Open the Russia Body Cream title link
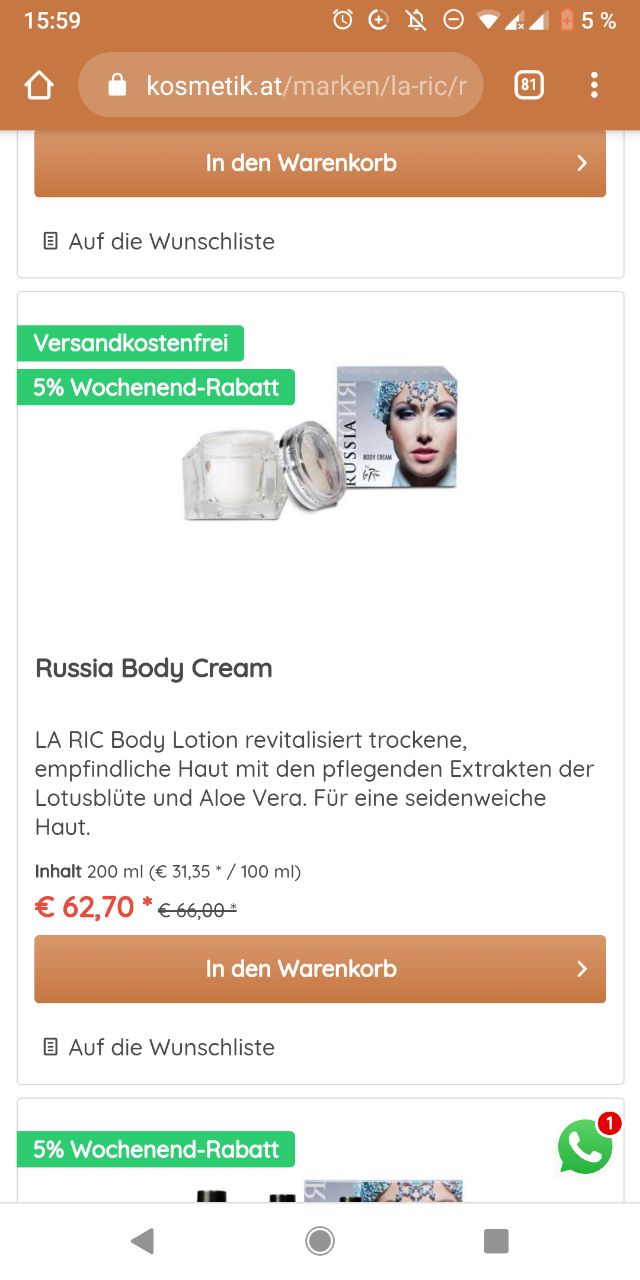 click(154, 668)
